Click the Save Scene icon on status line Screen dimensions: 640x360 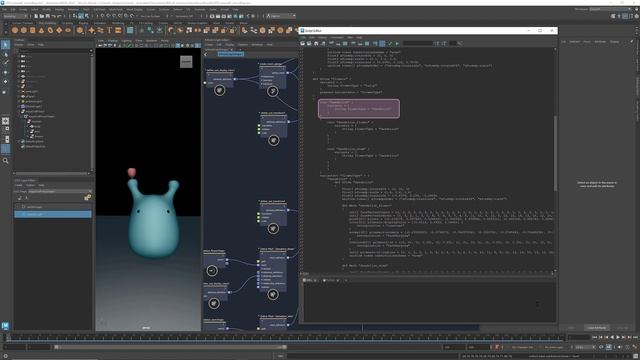pos(48,16)
